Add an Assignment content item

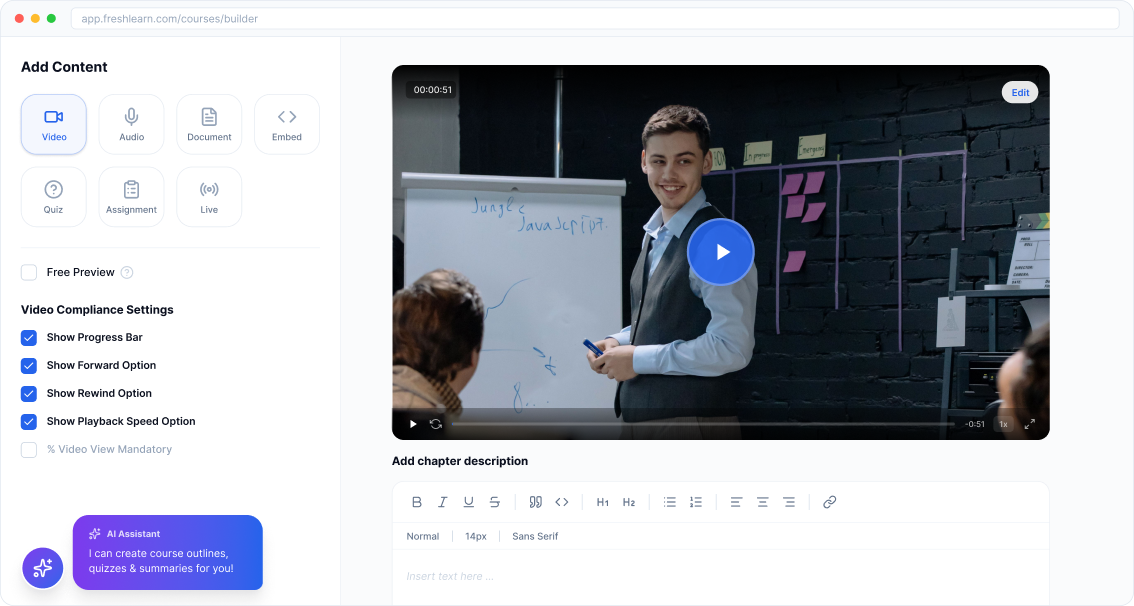coord(132,197)
